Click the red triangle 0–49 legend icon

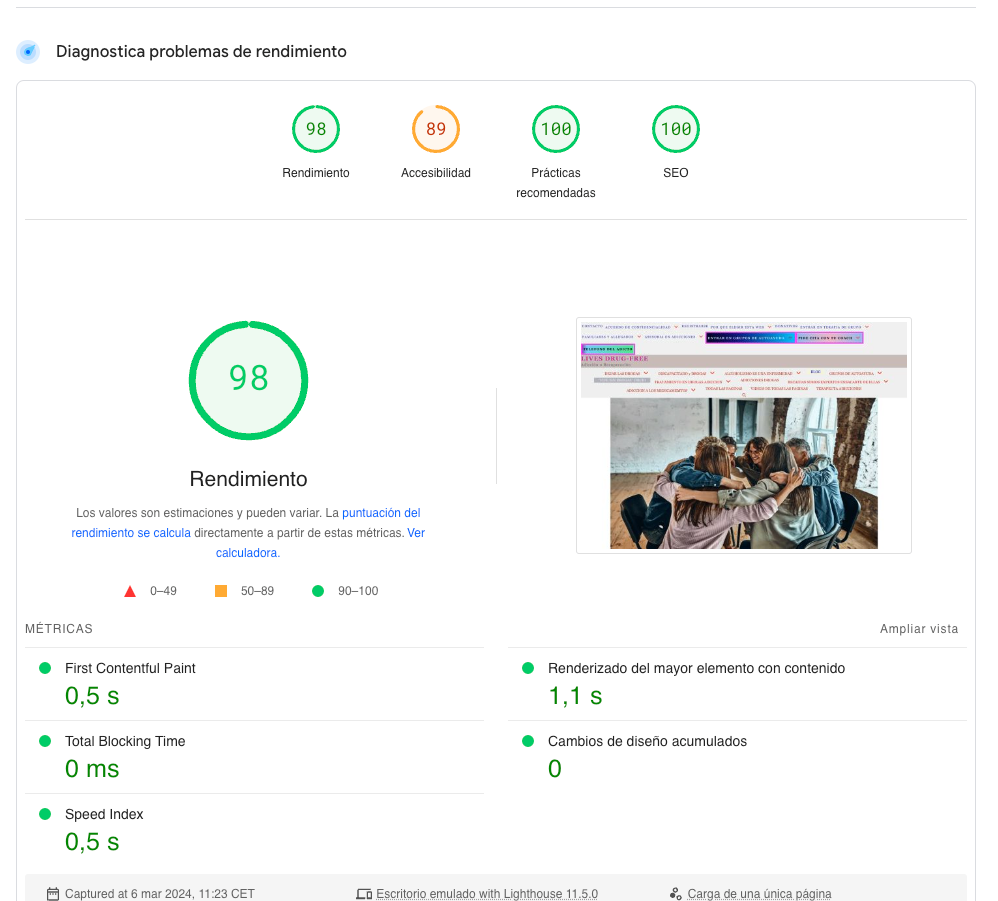pos(130,591)
